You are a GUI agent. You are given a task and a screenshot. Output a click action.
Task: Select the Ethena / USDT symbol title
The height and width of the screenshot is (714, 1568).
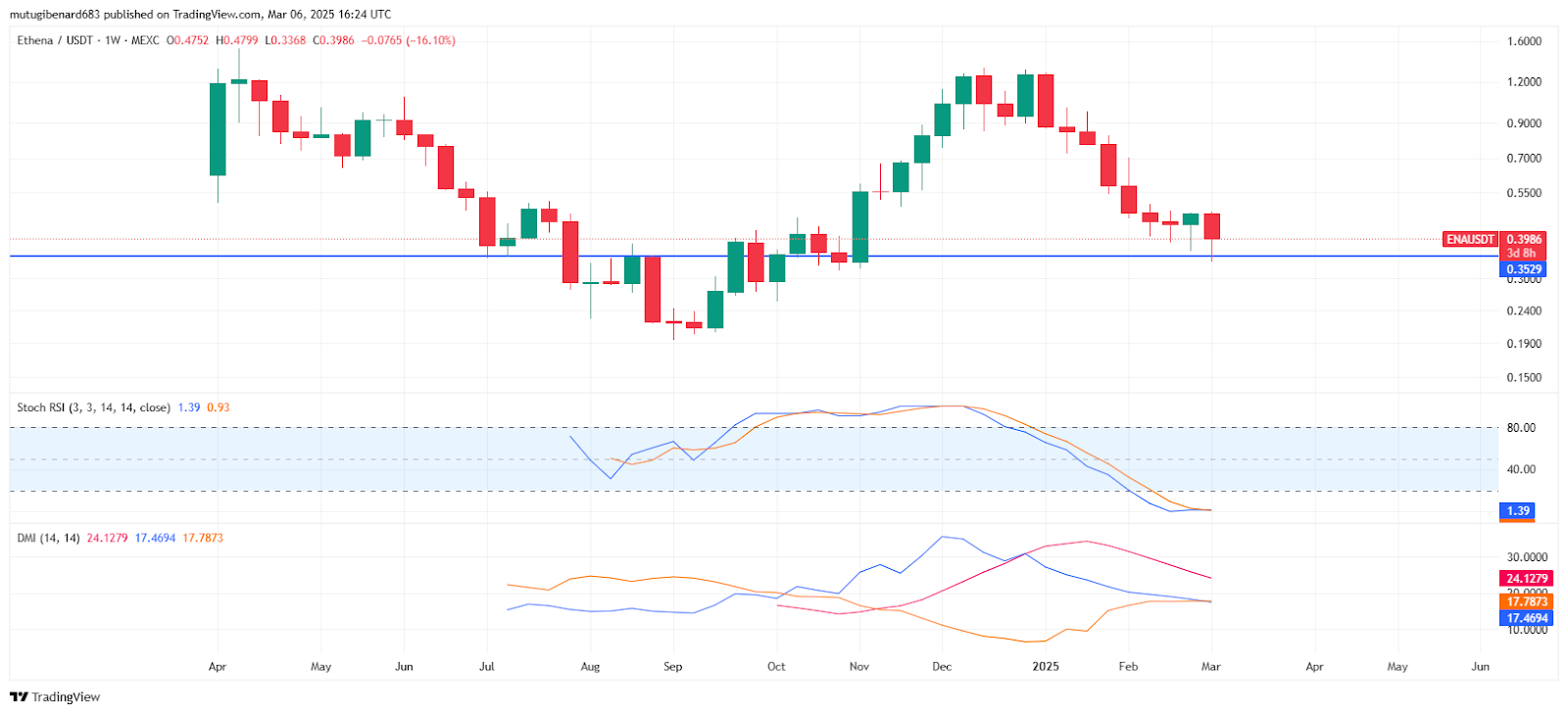click(55, 40)
